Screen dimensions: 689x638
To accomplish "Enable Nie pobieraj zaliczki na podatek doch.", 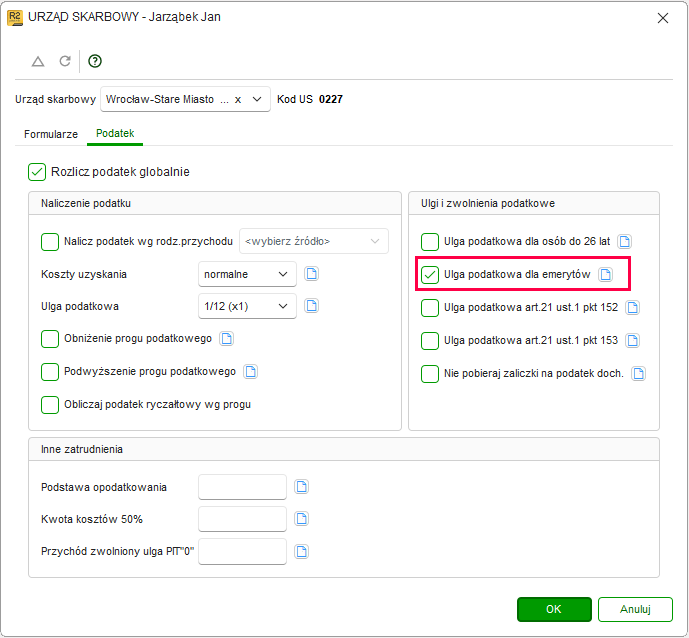I will [x=430, y=374].
